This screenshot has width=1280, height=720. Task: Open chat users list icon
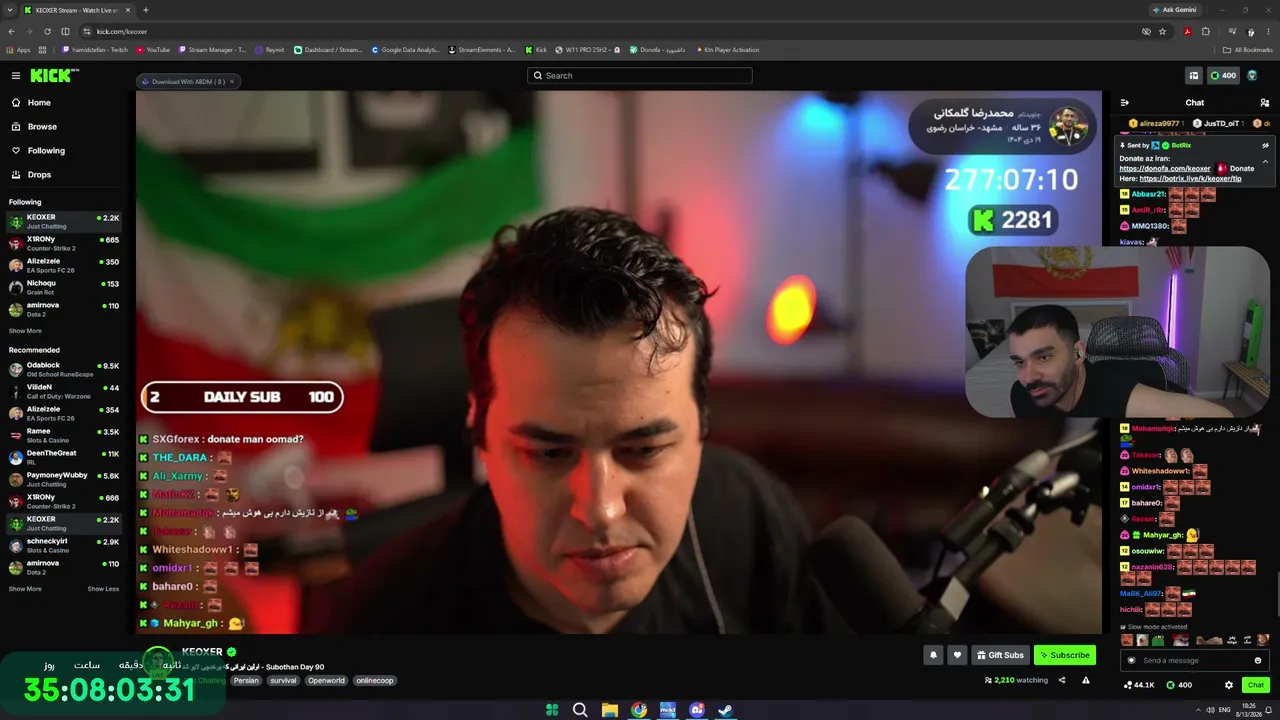coord(1264,103)
